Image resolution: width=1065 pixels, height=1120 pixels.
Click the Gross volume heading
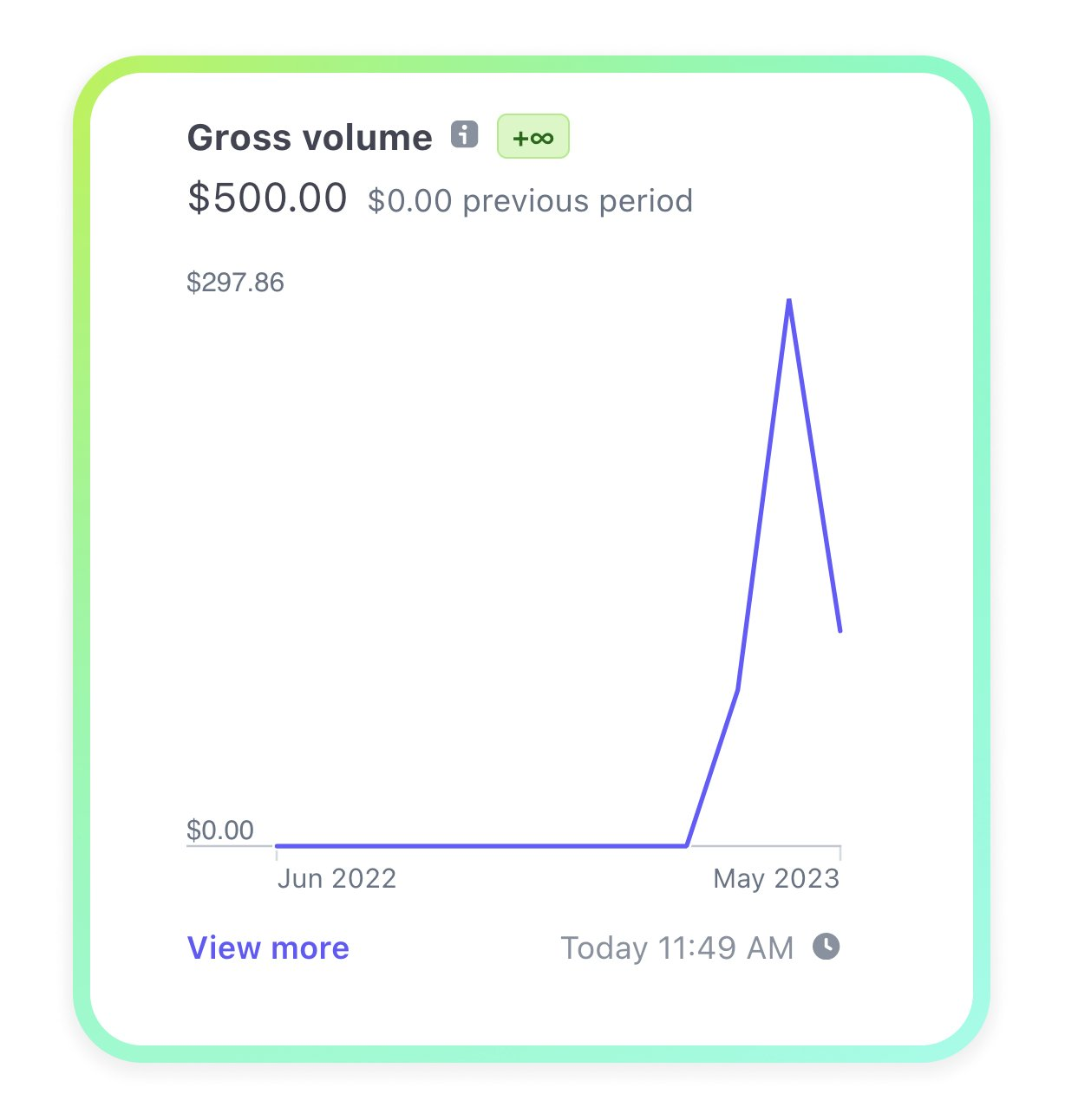(x=310, y=137)
